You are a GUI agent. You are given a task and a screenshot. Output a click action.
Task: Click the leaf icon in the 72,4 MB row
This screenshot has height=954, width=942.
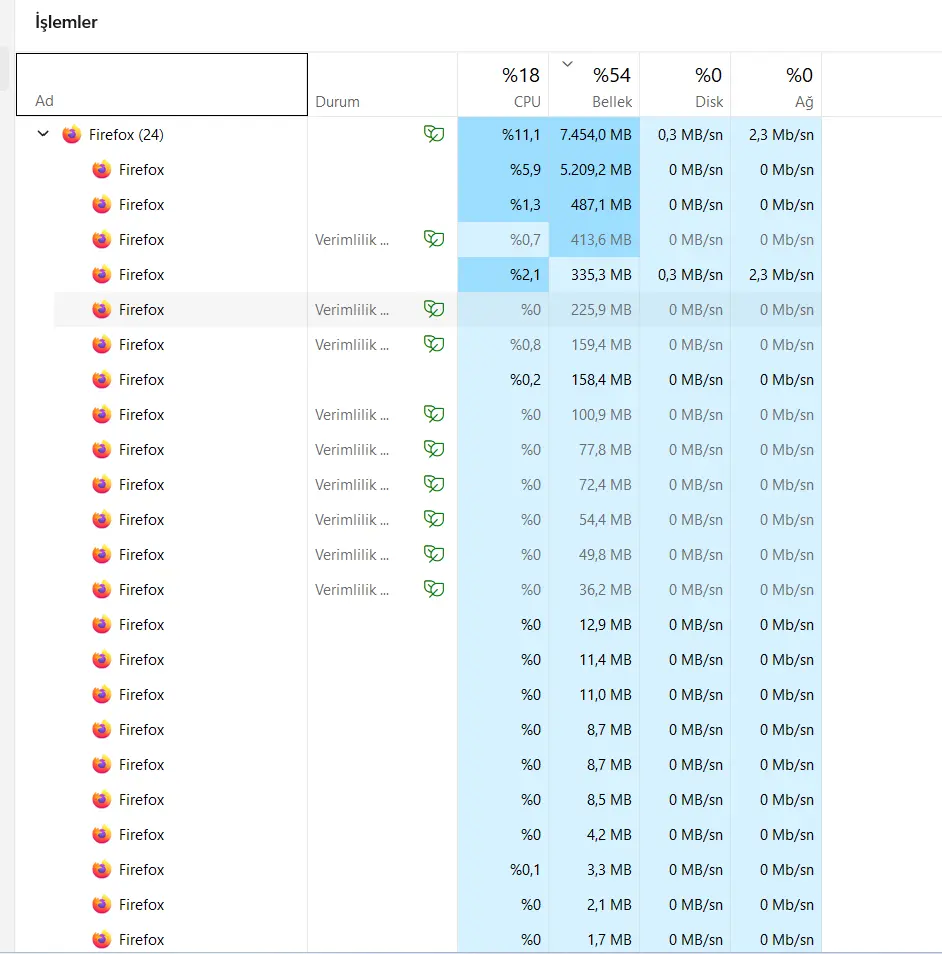[x=434, y=484]
